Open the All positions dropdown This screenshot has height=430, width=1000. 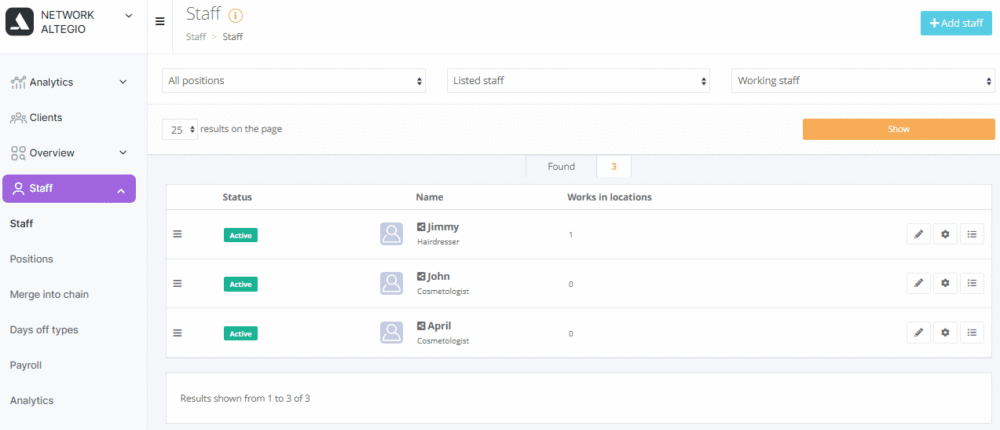click(x=295, y=81)
